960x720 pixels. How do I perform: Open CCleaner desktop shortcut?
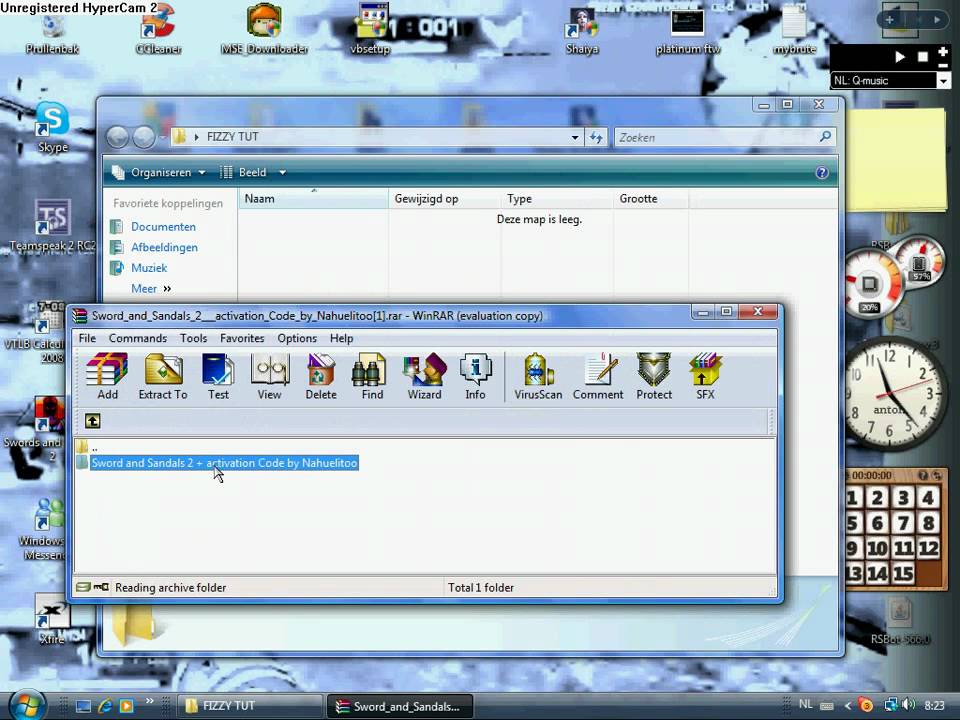point(158,29)
